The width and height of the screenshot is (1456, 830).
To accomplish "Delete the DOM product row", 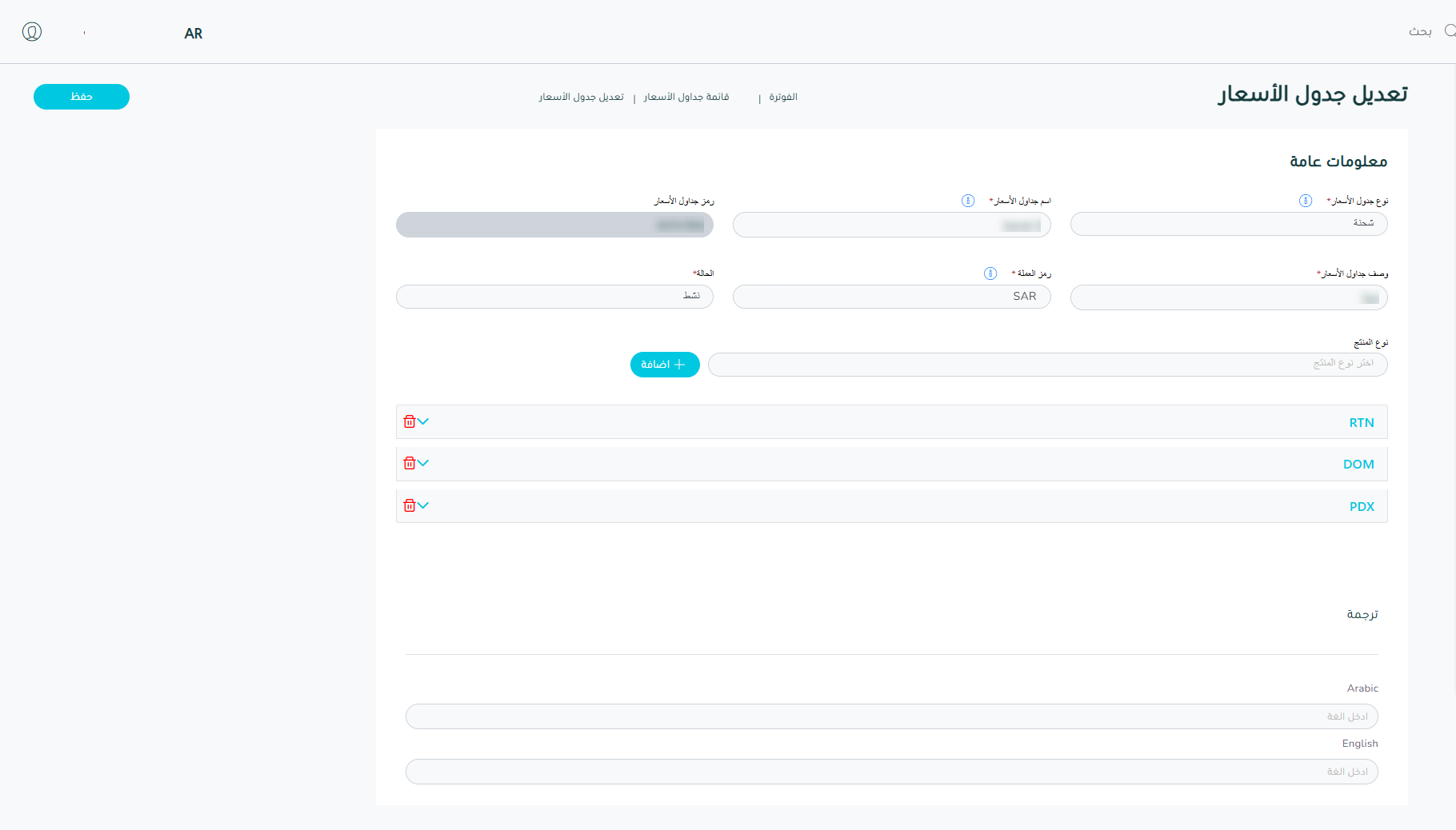I will coord(409,463).
